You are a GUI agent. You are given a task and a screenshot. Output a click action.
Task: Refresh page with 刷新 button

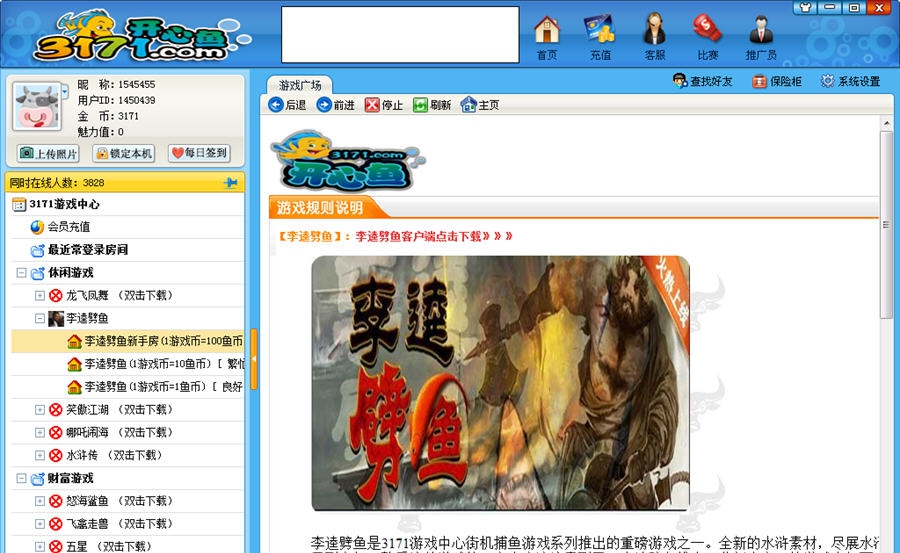[x=432, y=105]
